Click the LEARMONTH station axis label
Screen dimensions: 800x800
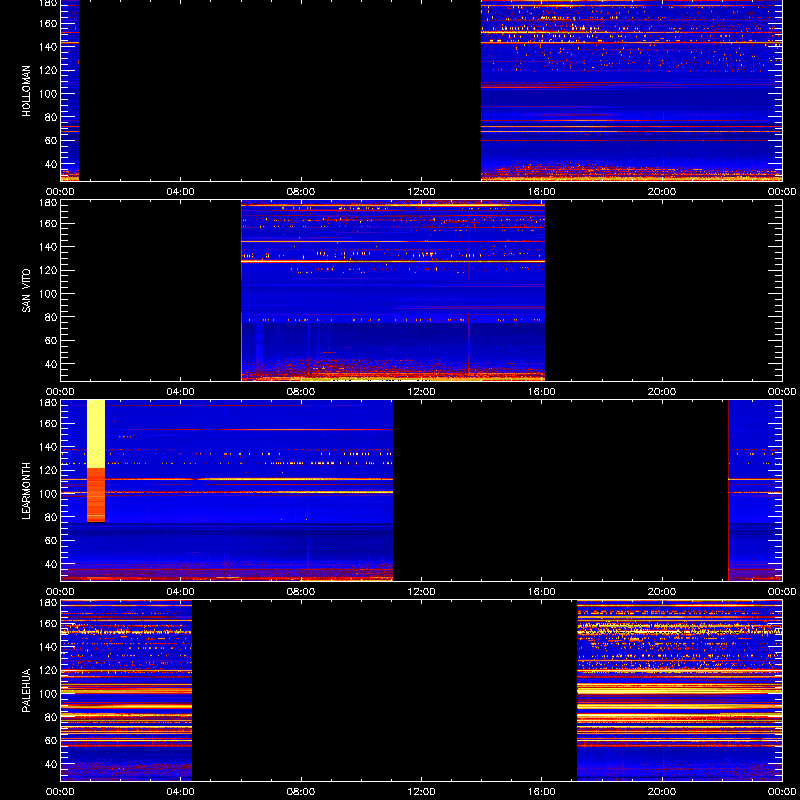coord(26,491)
